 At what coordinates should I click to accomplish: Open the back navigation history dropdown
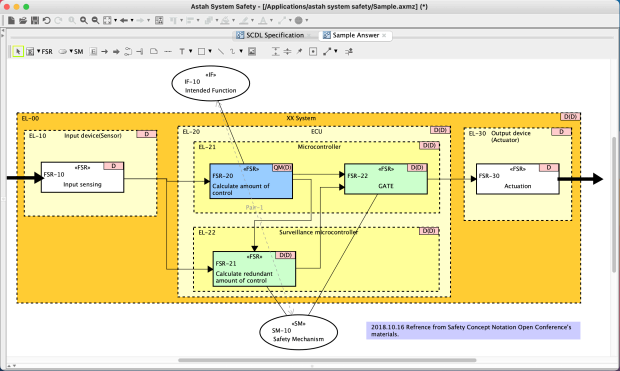click(x=132, y=20)
